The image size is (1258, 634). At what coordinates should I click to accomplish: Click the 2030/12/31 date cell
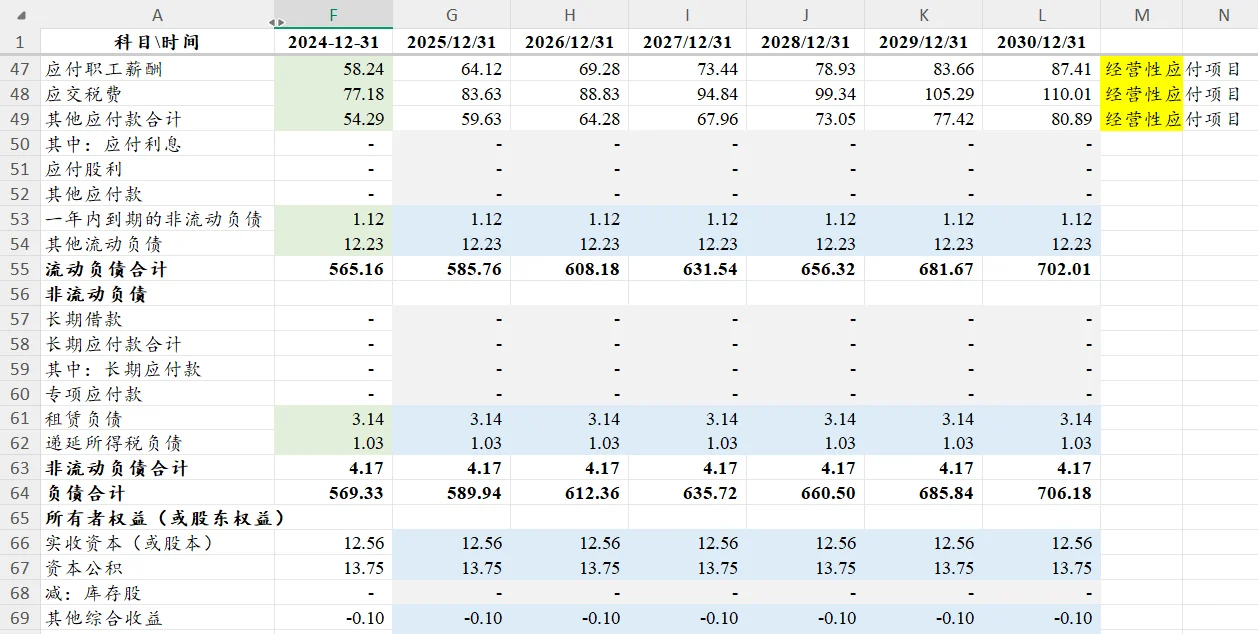(1041, 42)
